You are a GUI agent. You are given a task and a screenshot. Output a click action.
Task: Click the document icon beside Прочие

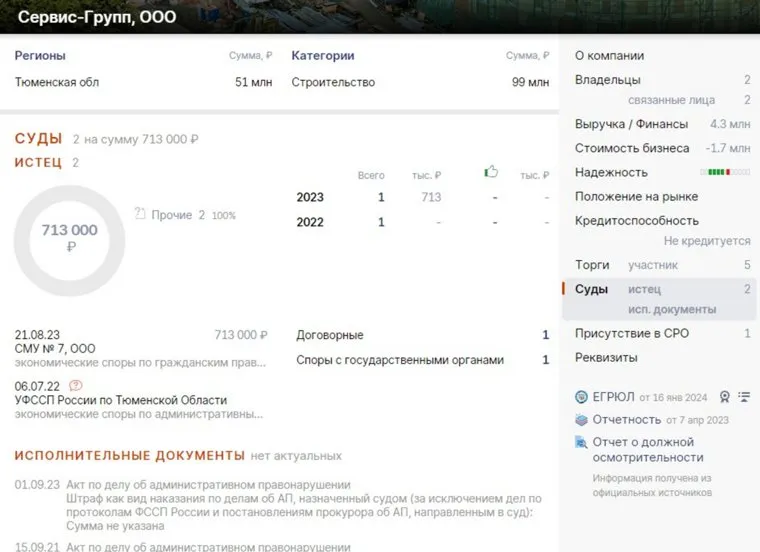[x=140, y=214]
